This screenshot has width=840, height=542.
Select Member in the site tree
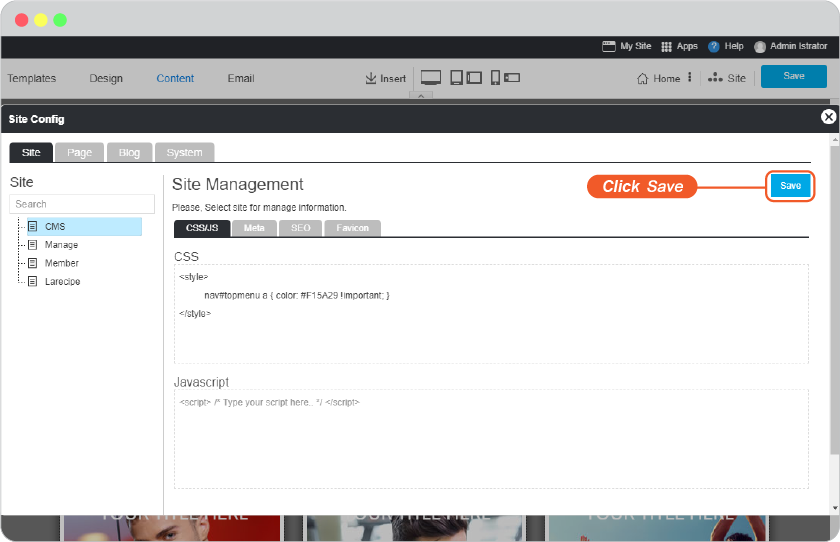62,263
